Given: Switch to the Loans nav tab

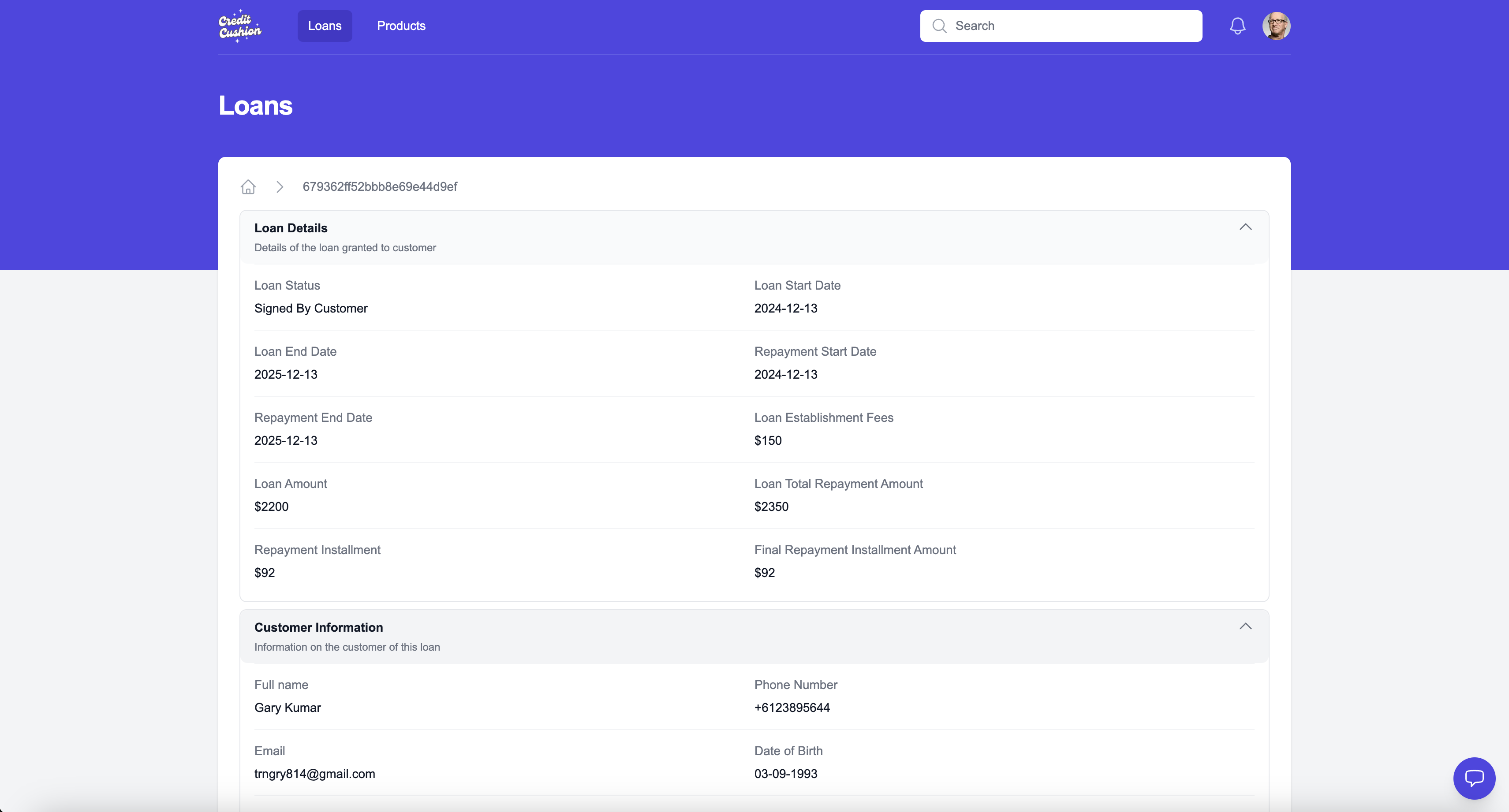Looking at the screenshot, I should [x=325, y=26].
